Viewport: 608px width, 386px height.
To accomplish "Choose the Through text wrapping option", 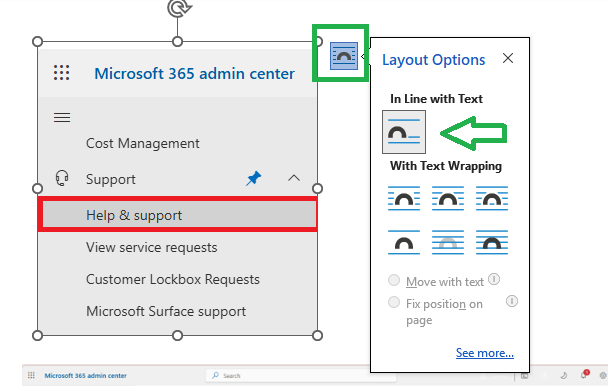I will click(492, 198).
